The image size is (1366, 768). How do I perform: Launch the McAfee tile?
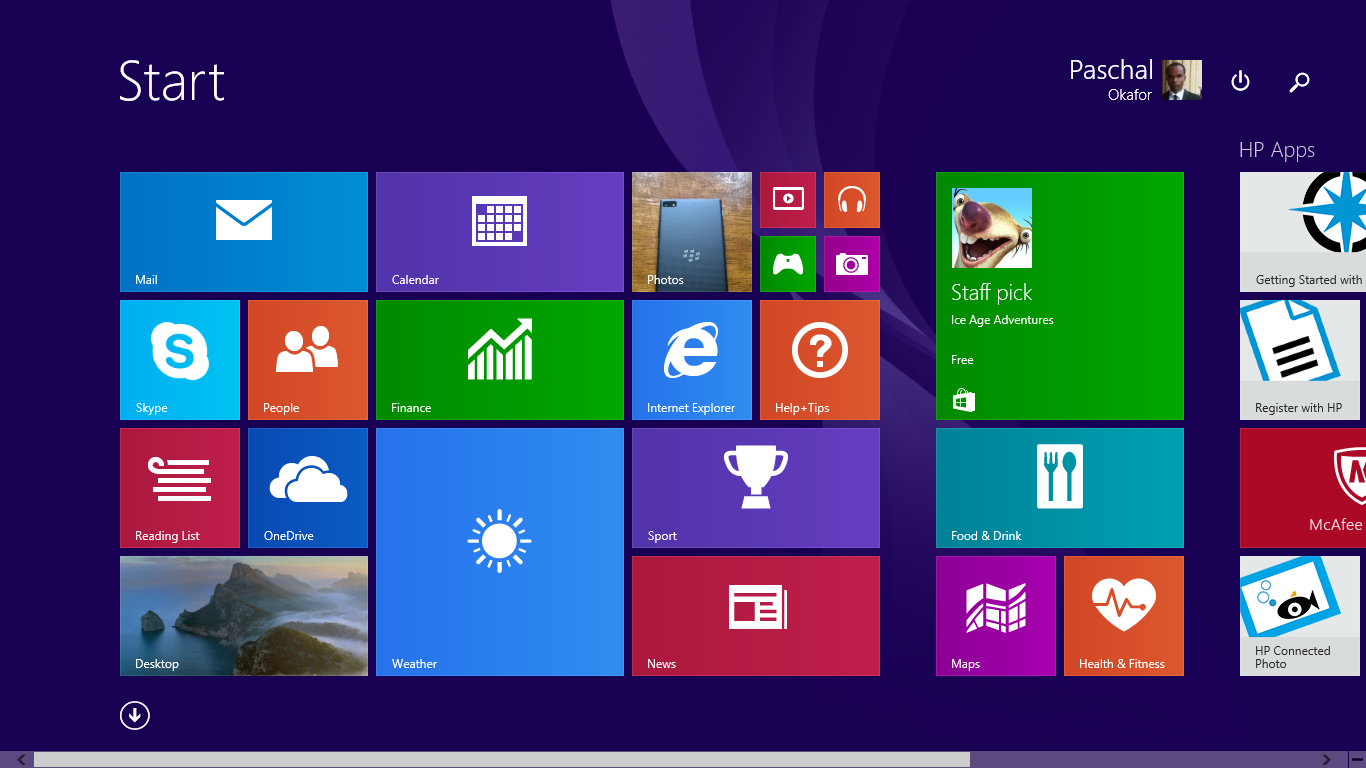[1303, 488]
